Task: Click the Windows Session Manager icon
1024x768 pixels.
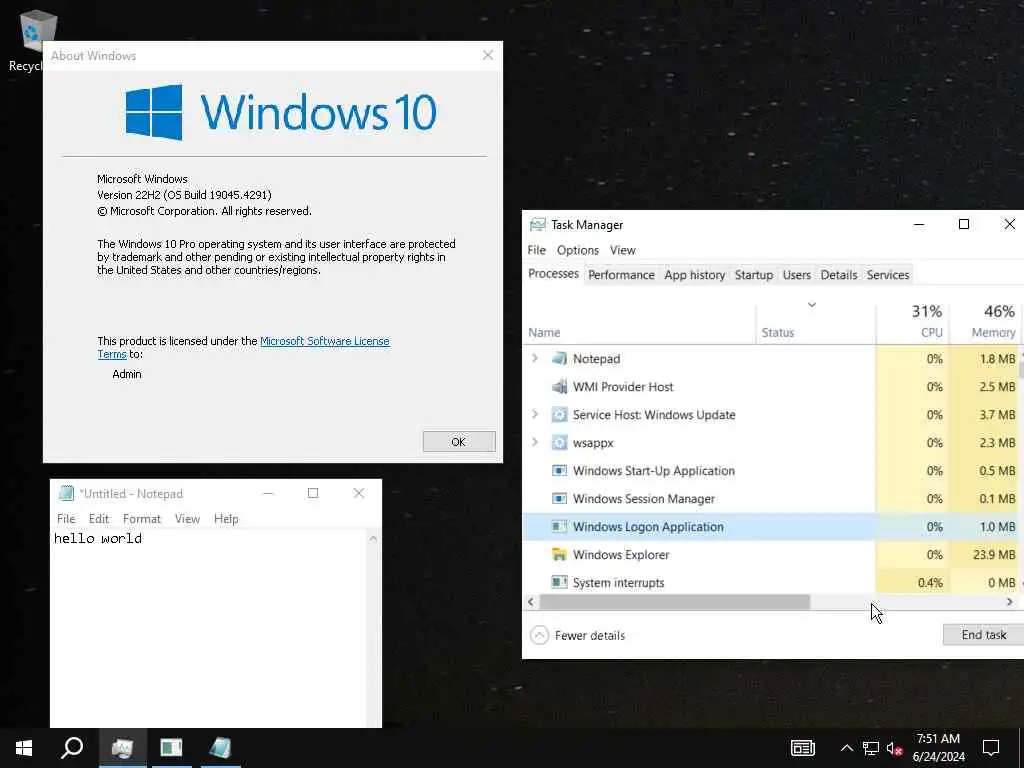Action: 559,499
